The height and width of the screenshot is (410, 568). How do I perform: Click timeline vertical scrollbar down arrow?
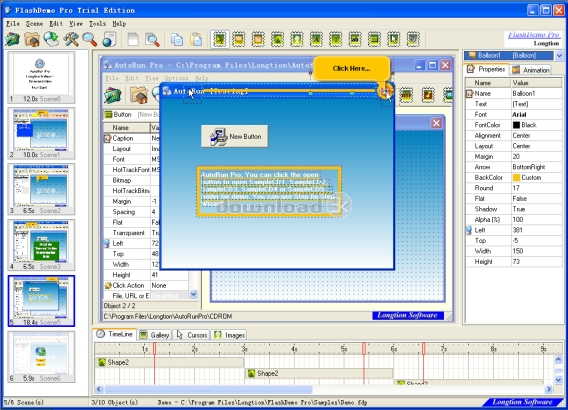pyautogui.click(x=558, y=380)
